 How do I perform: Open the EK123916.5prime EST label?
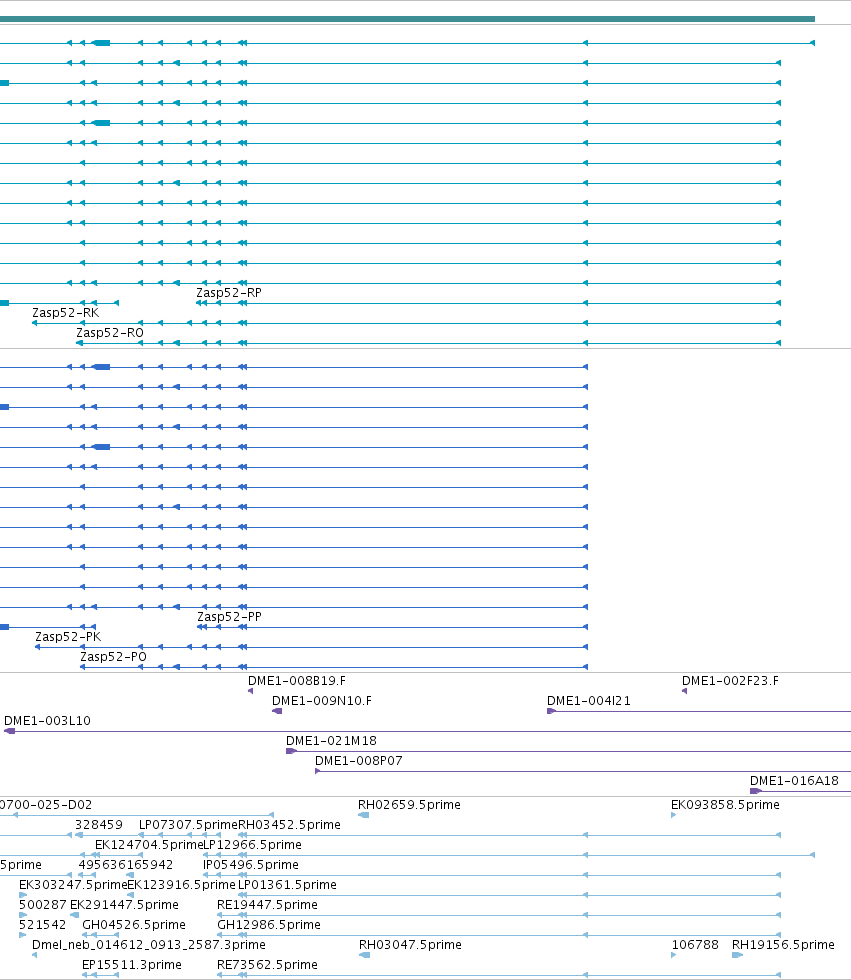pos(181,885)
